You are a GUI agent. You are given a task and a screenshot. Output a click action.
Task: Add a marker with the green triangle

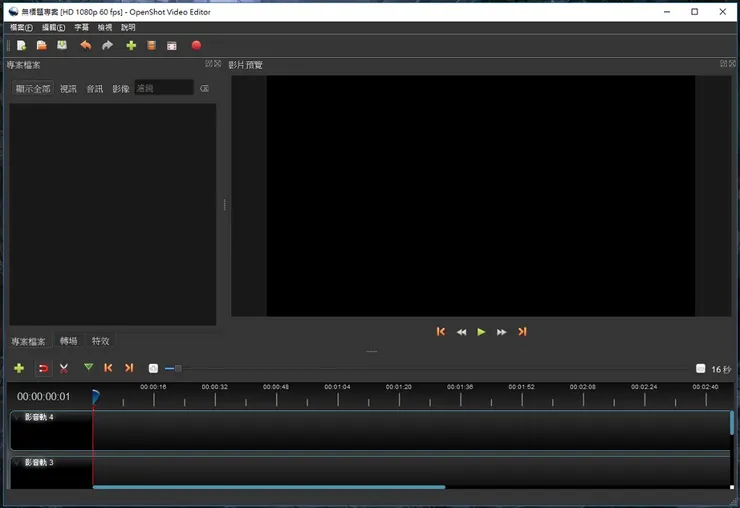point(88,367)
